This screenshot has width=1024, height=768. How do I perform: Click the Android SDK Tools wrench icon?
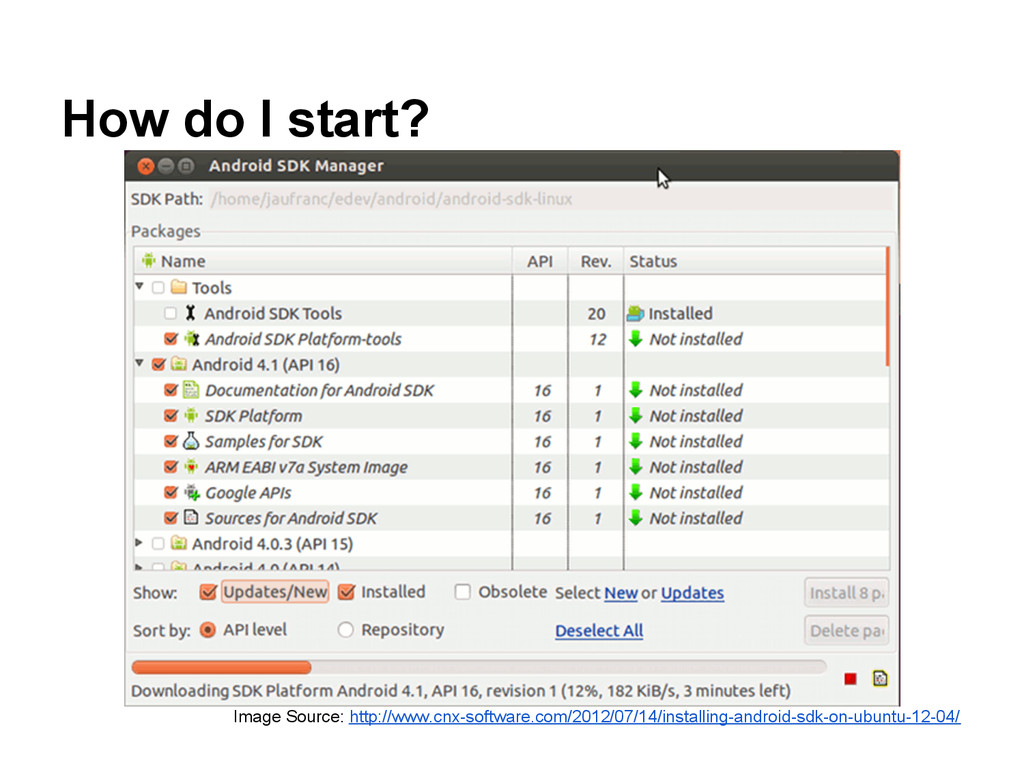click(x=191, y=313)
